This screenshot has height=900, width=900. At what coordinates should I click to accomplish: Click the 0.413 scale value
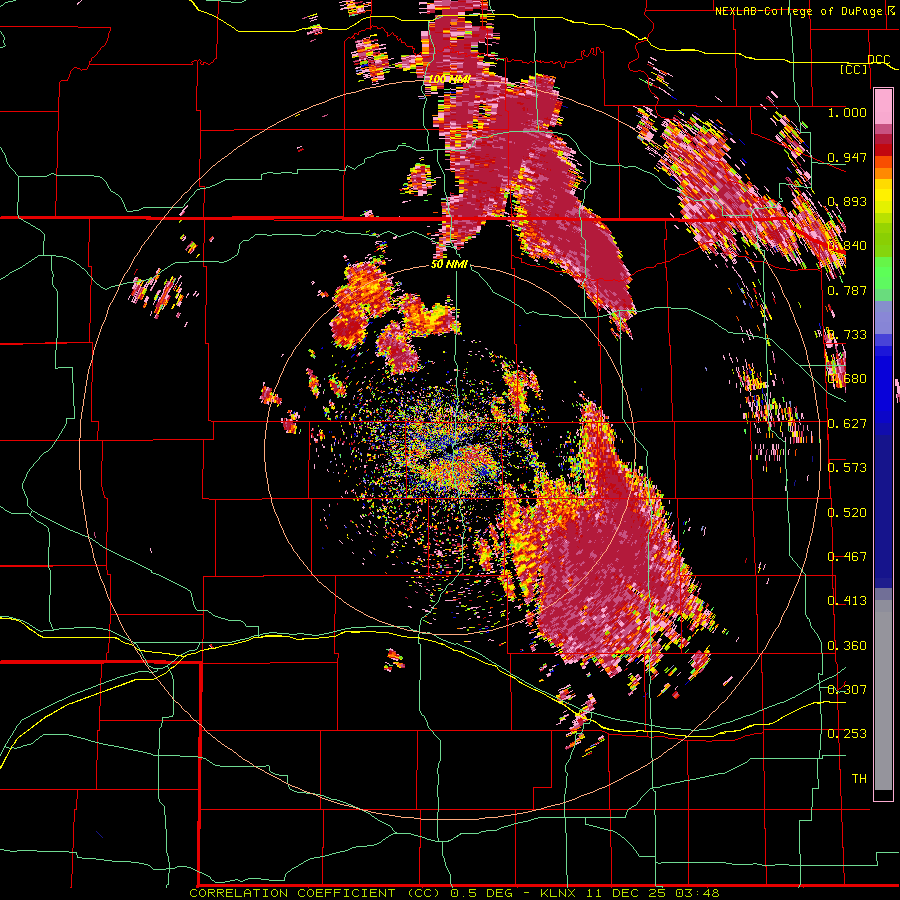(847, 601)
